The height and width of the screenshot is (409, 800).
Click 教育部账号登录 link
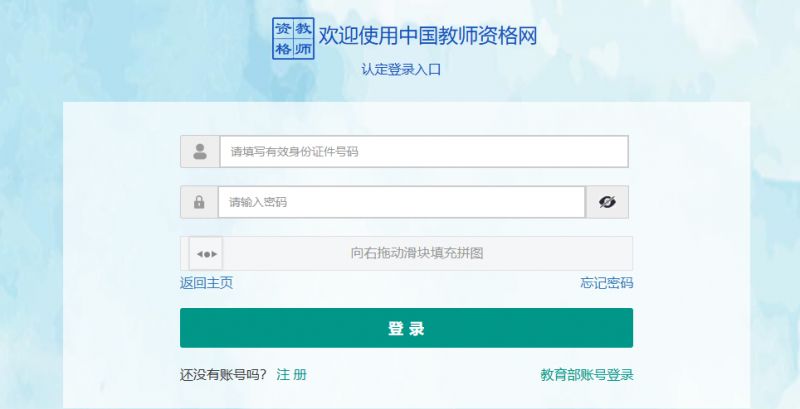587,375
